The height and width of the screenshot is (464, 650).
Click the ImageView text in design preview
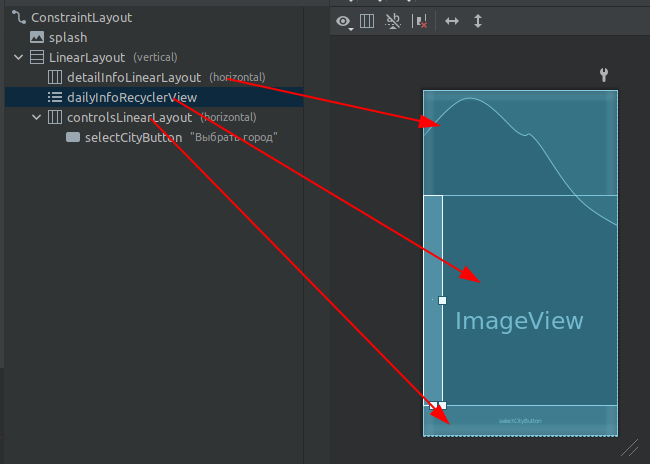click(x=519, y=321)
